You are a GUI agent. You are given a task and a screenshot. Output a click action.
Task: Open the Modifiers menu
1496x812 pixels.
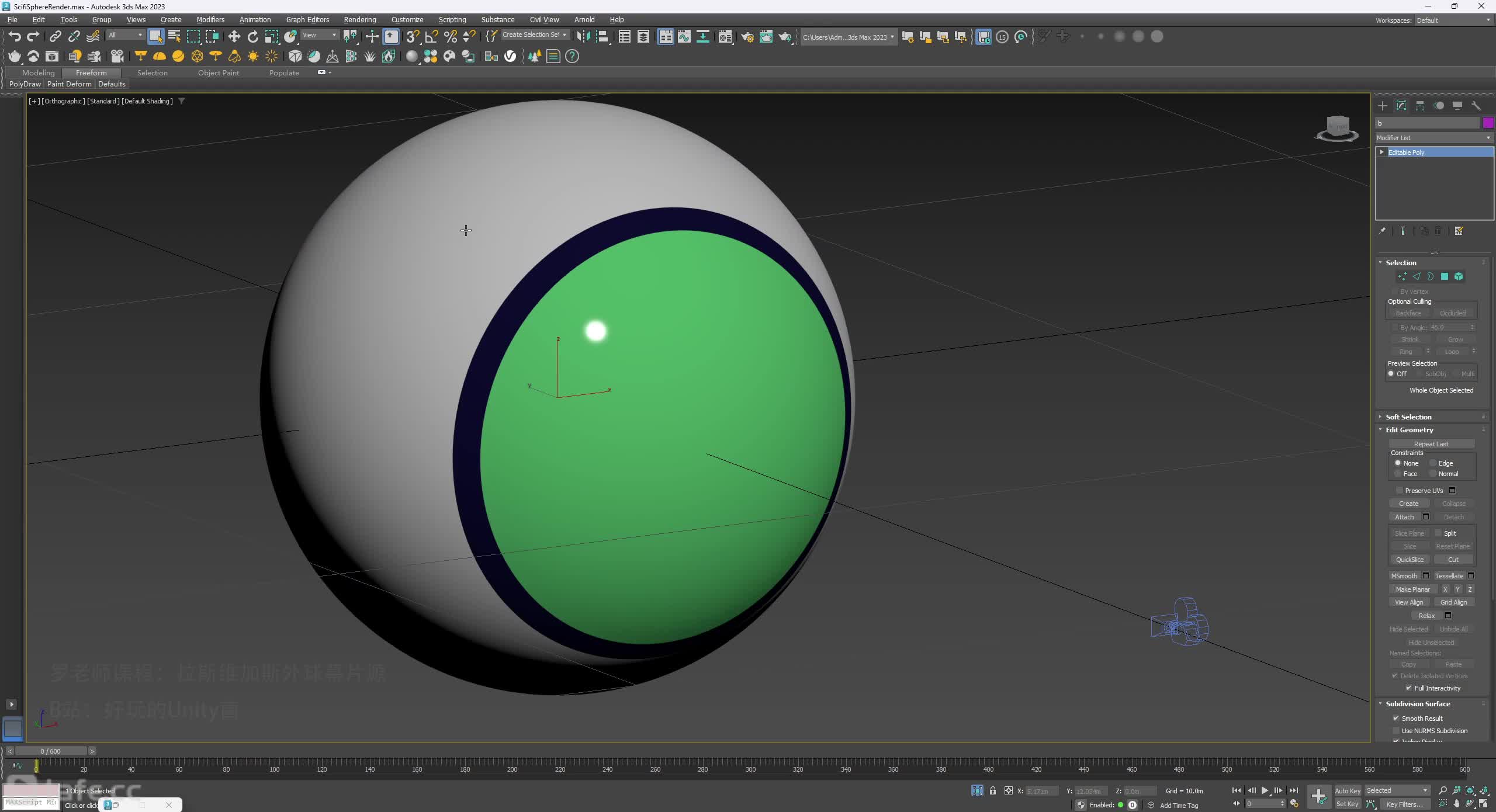pyautogui.click(x=210, y=19)
